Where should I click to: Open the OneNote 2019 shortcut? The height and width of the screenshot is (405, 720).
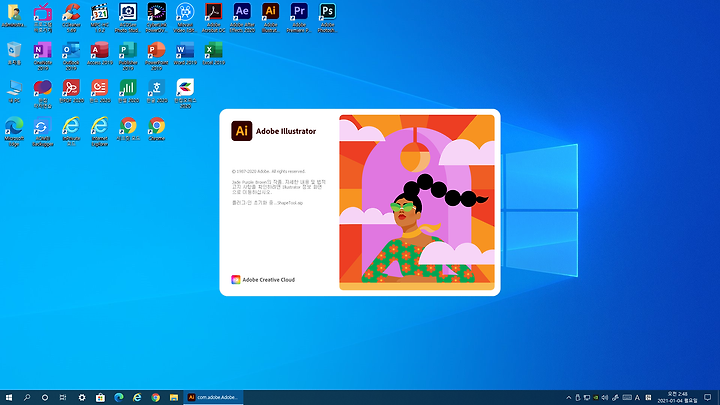pos(43,55)
